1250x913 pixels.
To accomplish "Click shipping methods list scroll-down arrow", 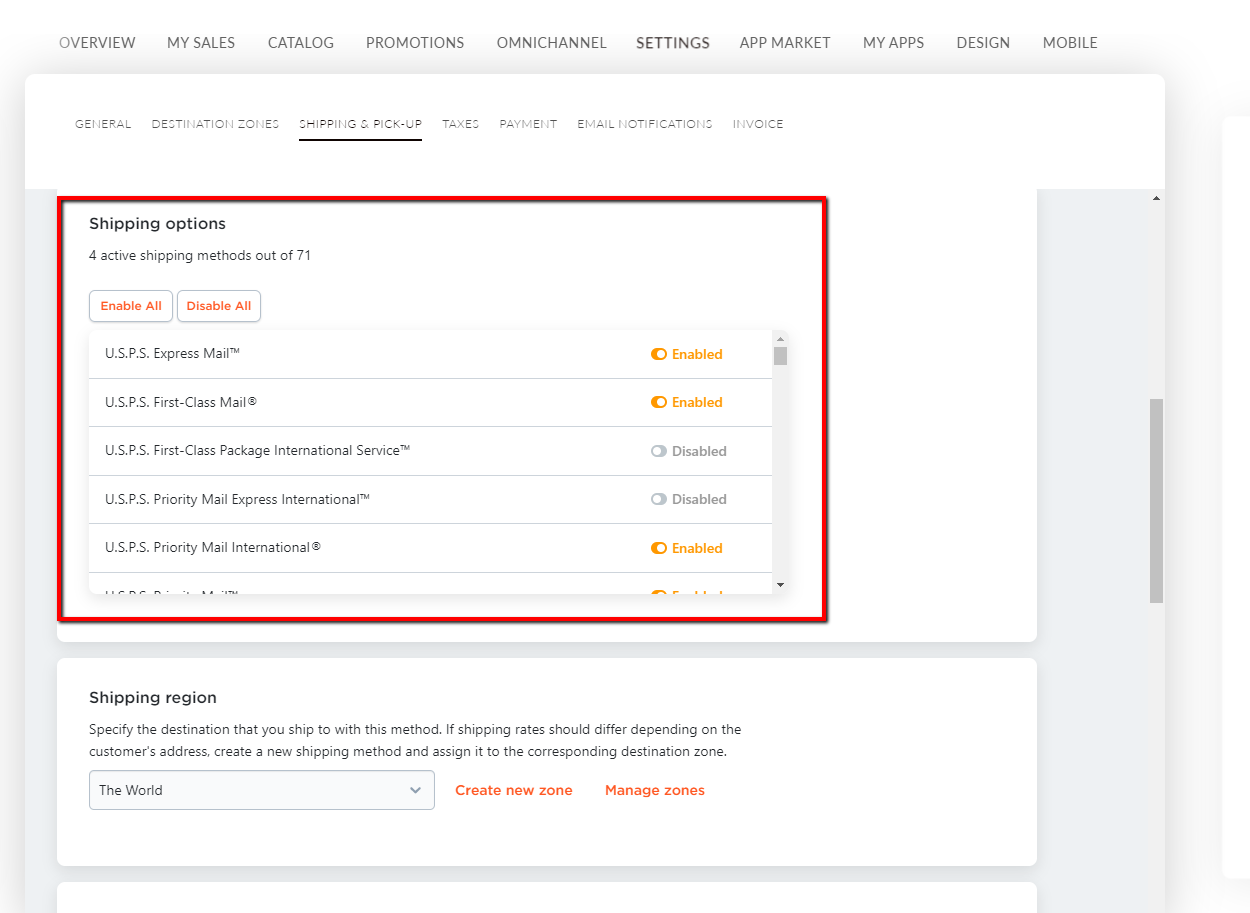I will (x=780, y=584).
